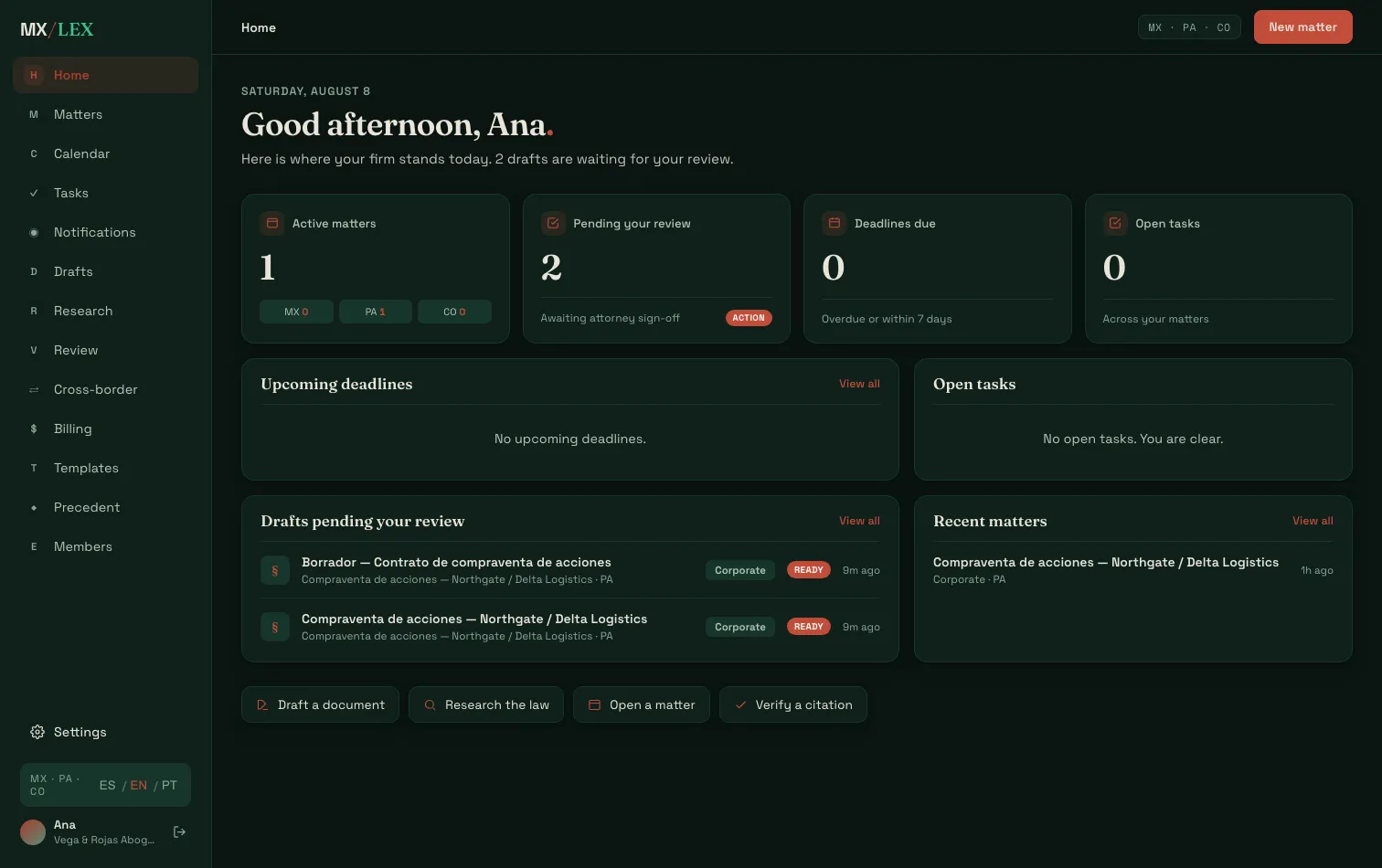Click the Notifications dot icon in sidebar
The width and height of the screenshot is (1382, 868).
pyautogui.click(x=34, y=232)
